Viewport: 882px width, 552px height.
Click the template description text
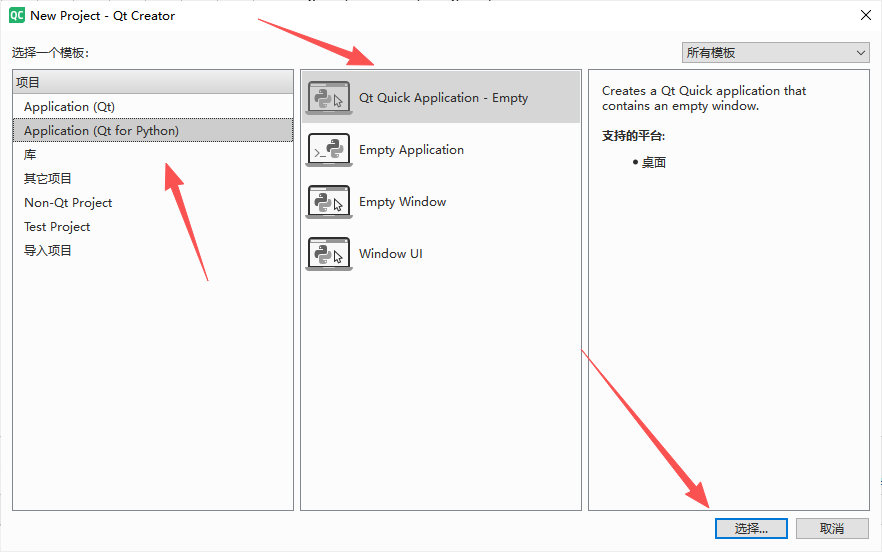[x=704, y=98]
